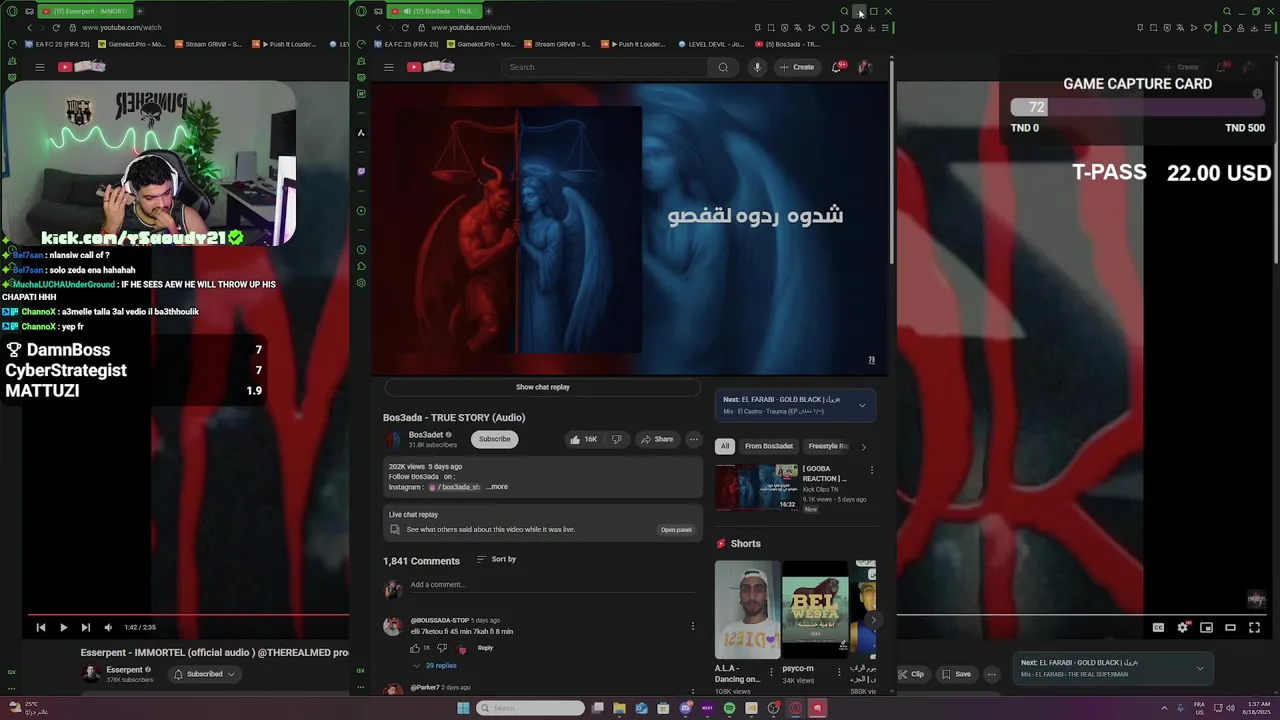Open the GOOBA REACTION video thumbnail
1280x720 pixels.
(756, 487)
